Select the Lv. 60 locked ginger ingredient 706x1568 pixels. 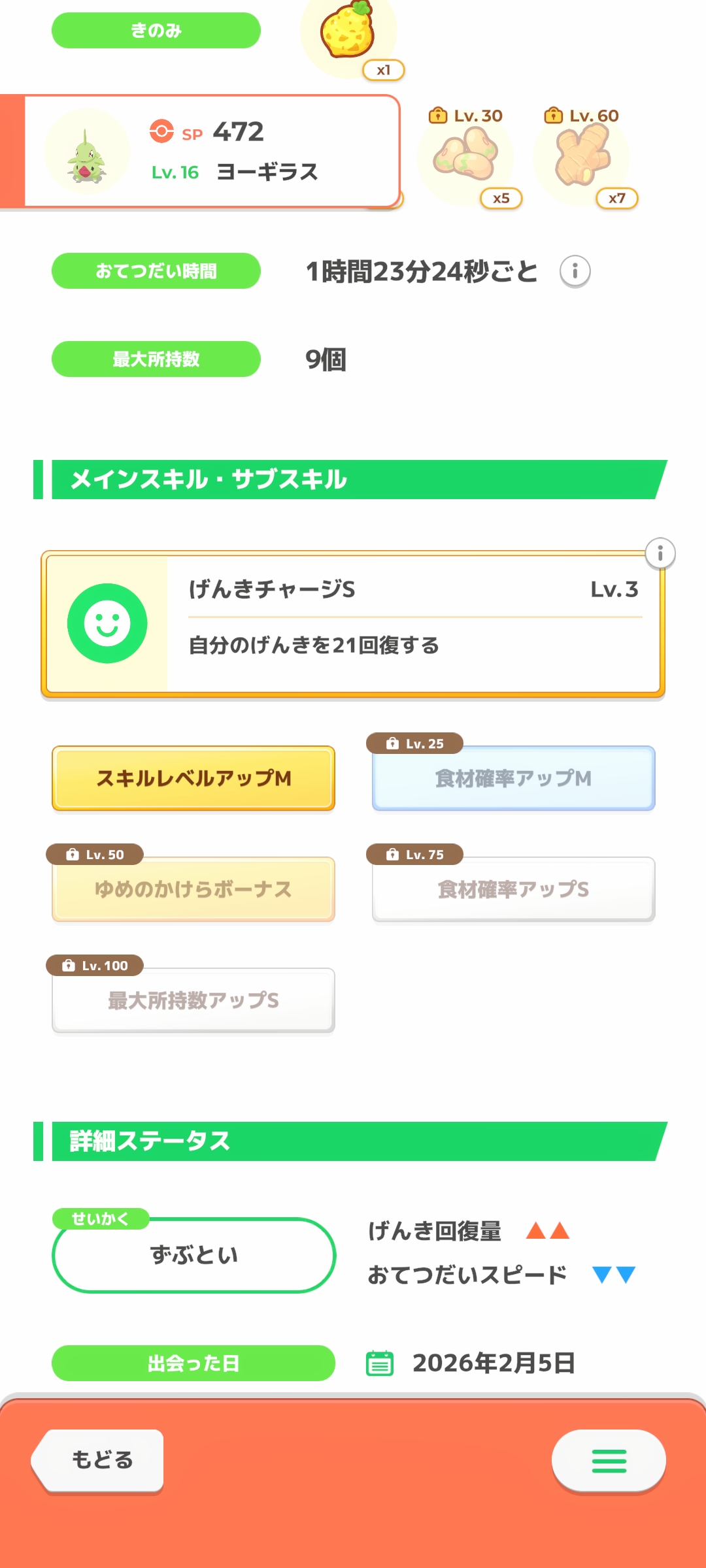(x=582, y=157)
